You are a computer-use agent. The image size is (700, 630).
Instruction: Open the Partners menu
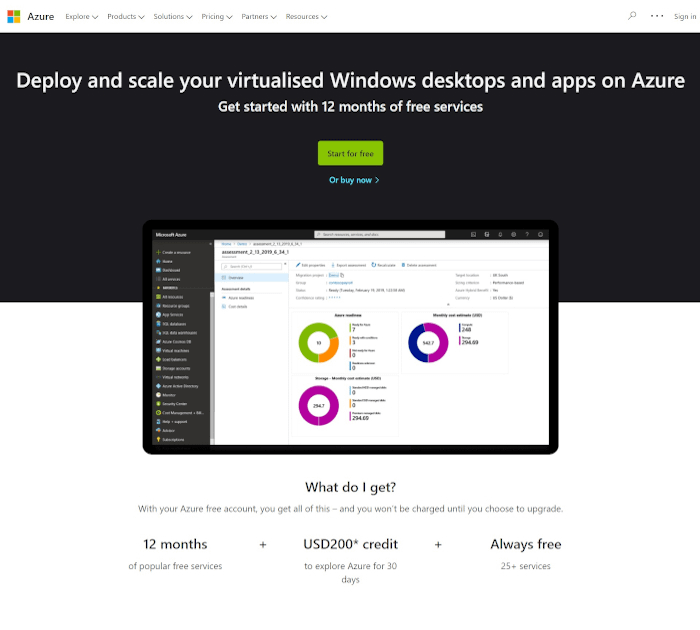(259, 17)
